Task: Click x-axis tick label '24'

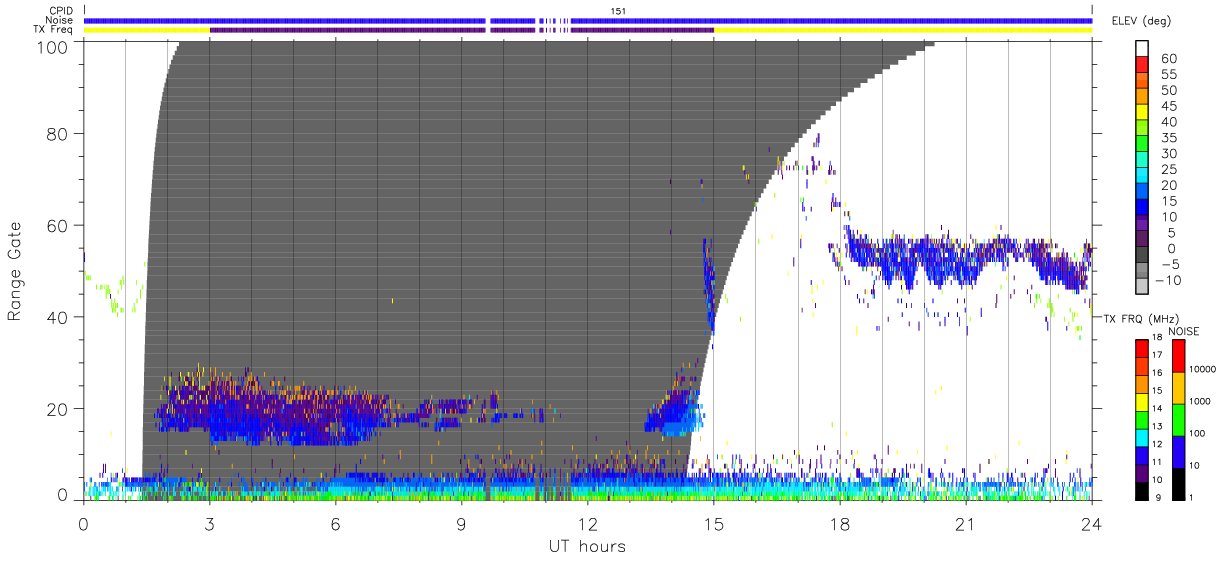Action: [x=1091, y=524]
